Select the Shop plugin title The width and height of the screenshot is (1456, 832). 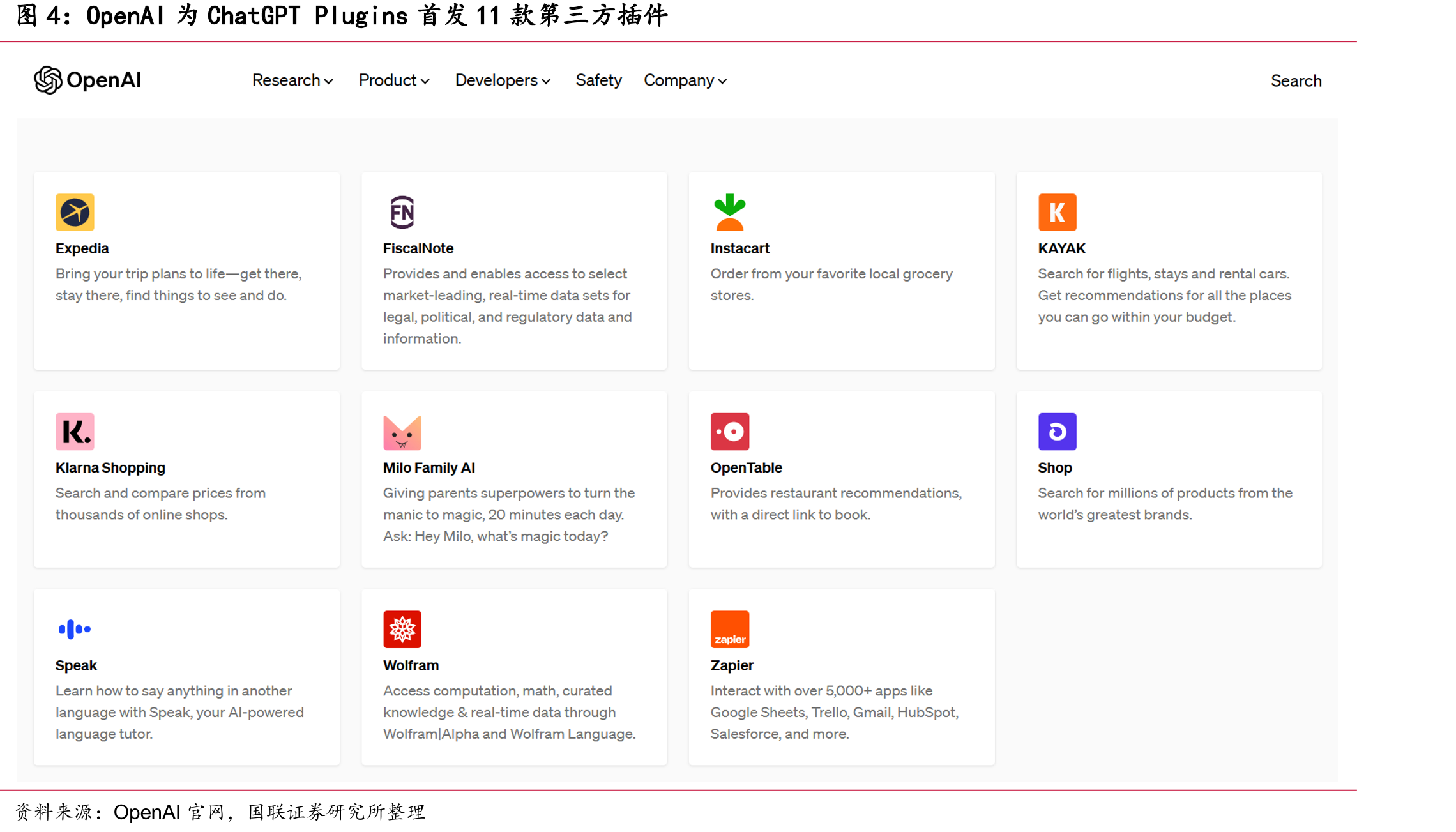pyautogui.click(x=1054, y=468)
